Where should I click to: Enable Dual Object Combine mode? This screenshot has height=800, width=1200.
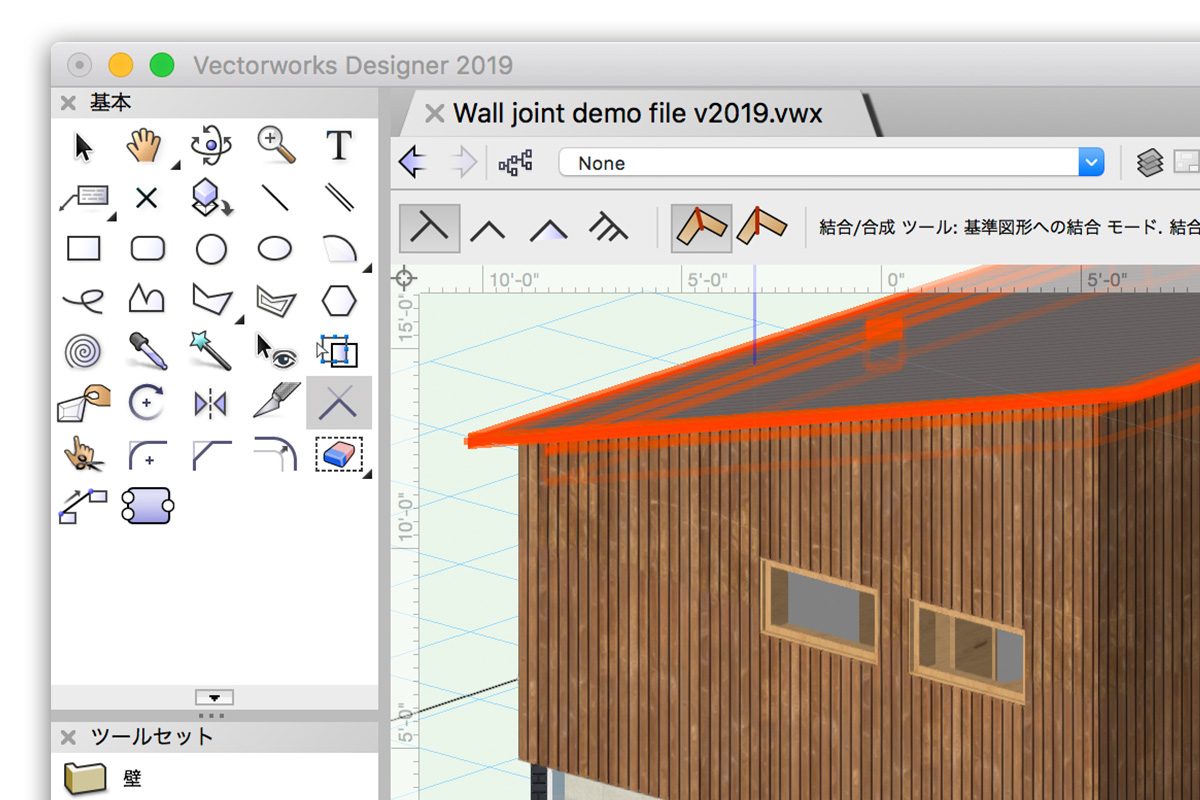click(x=548, y=229)
